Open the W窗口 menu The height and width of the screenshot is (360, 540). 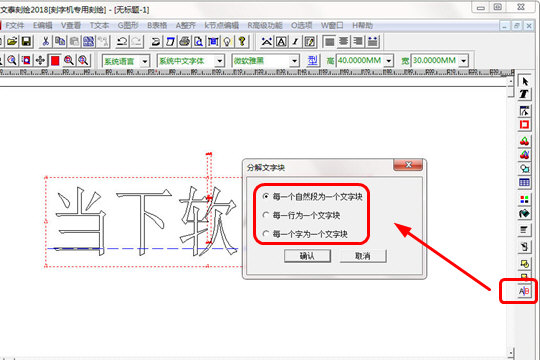[x=332, y=25]
